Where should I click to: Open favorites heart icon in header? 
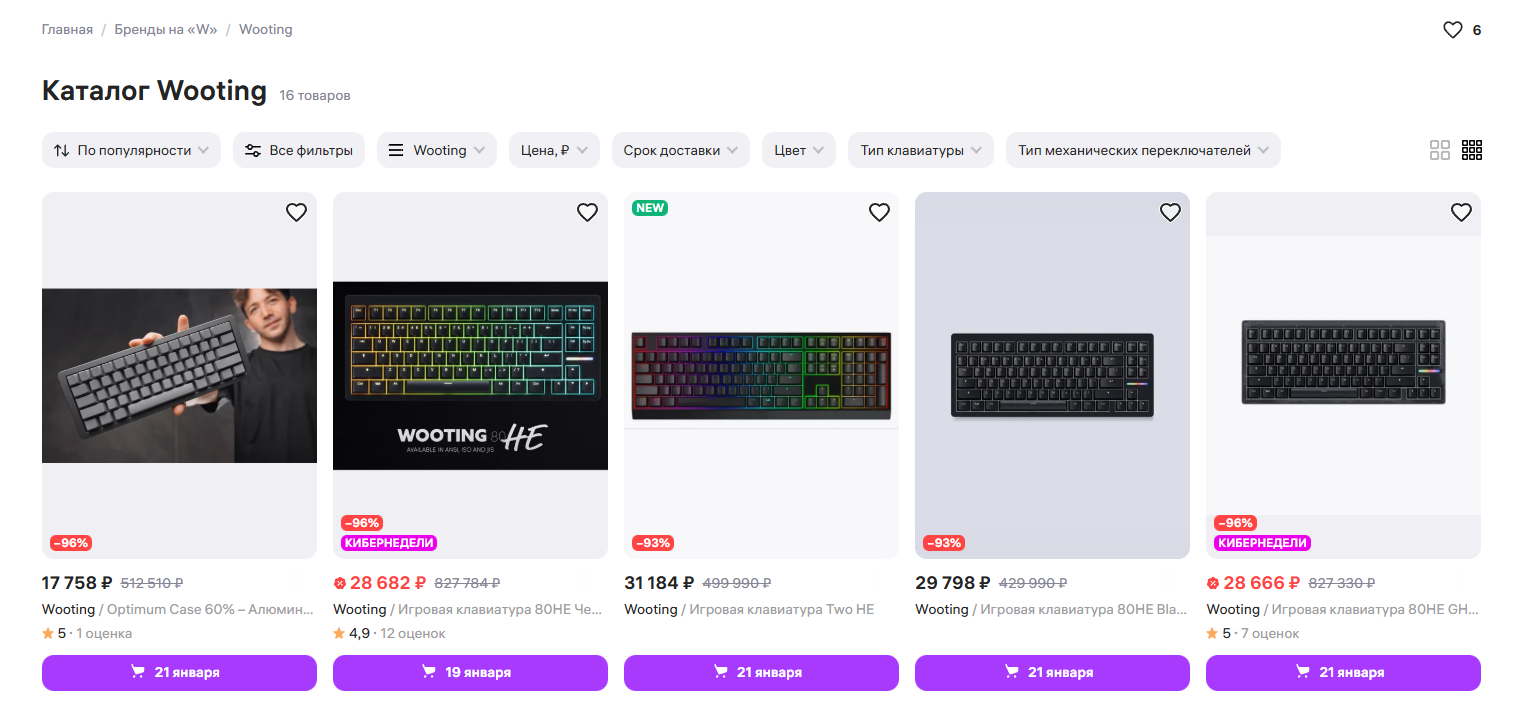coord(1452,30)
